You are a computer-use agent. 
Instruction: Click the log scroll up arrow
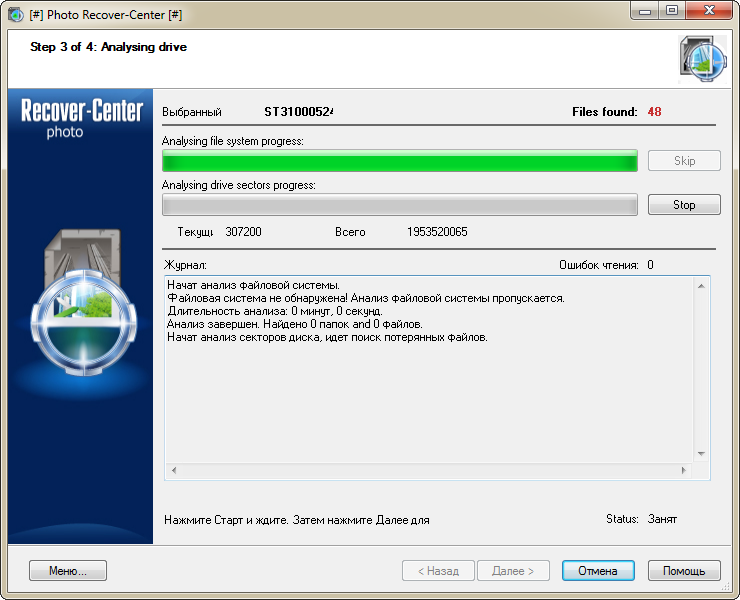pos(701,286)
